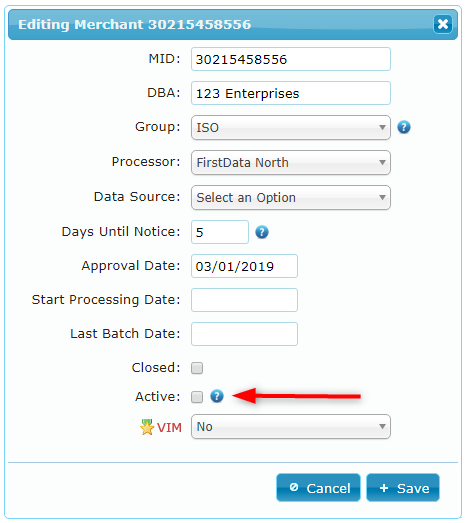Screen dimensions: 467x523
Task: Click the Save button
Action: point(403,488)
